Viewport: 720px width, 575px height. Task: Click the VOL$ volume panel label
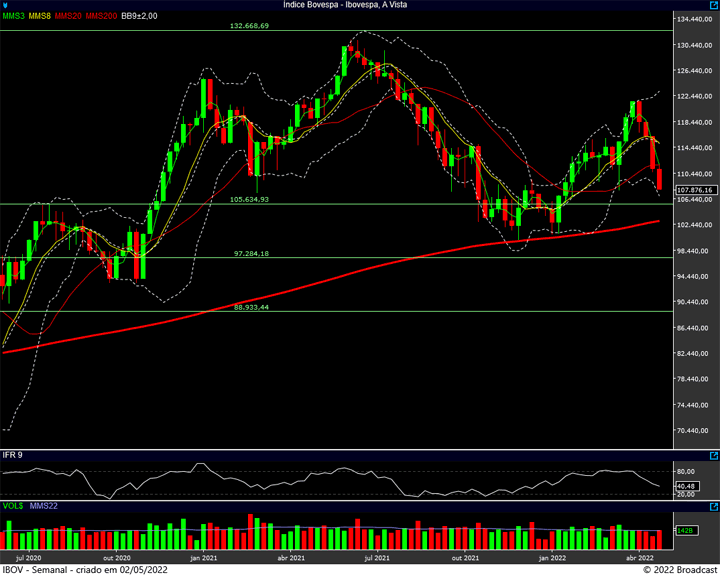click(x=14, y=507)
